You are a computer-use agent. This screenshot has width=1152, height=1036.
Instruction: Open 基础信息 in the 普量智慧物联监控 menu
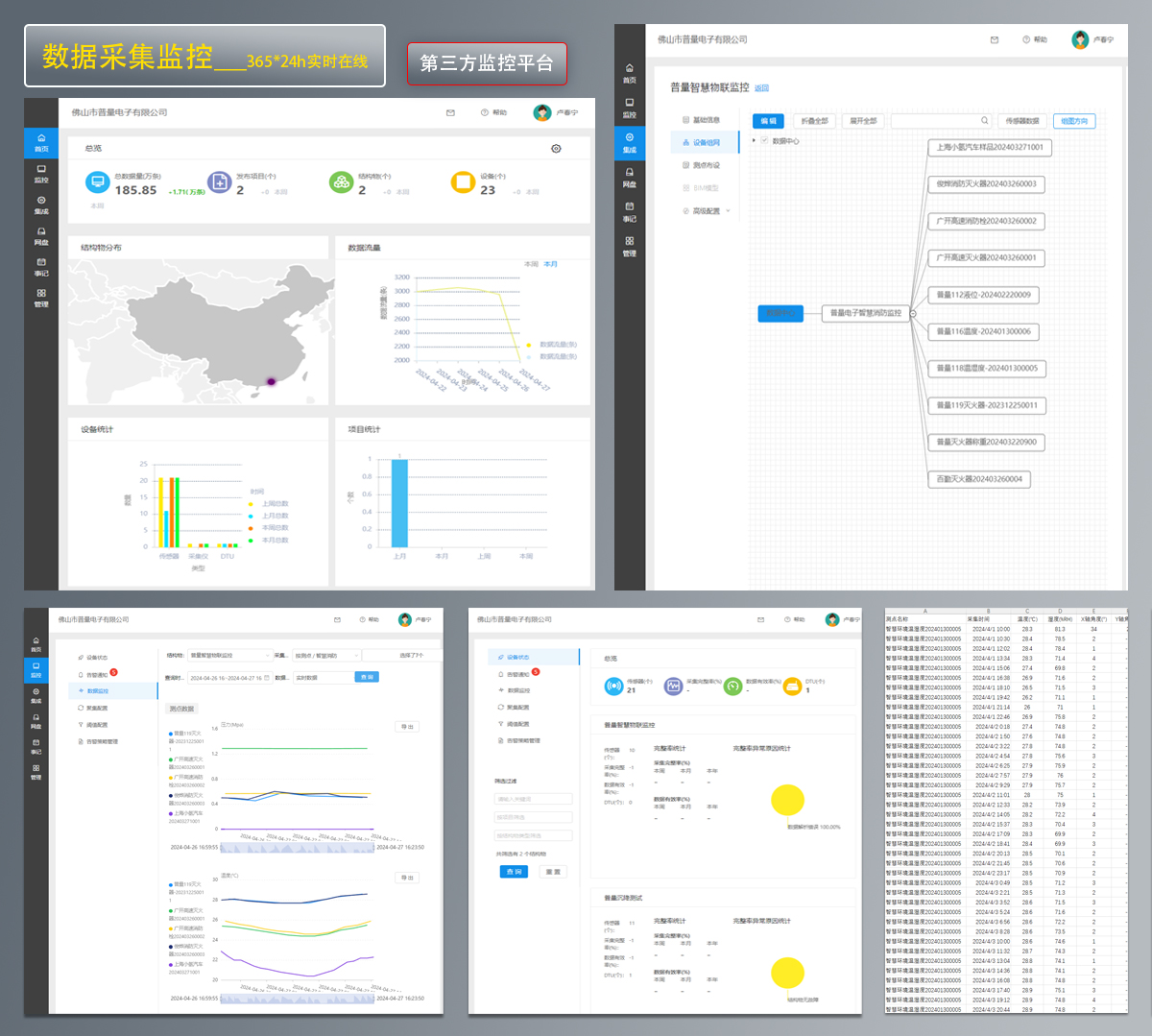706,120
